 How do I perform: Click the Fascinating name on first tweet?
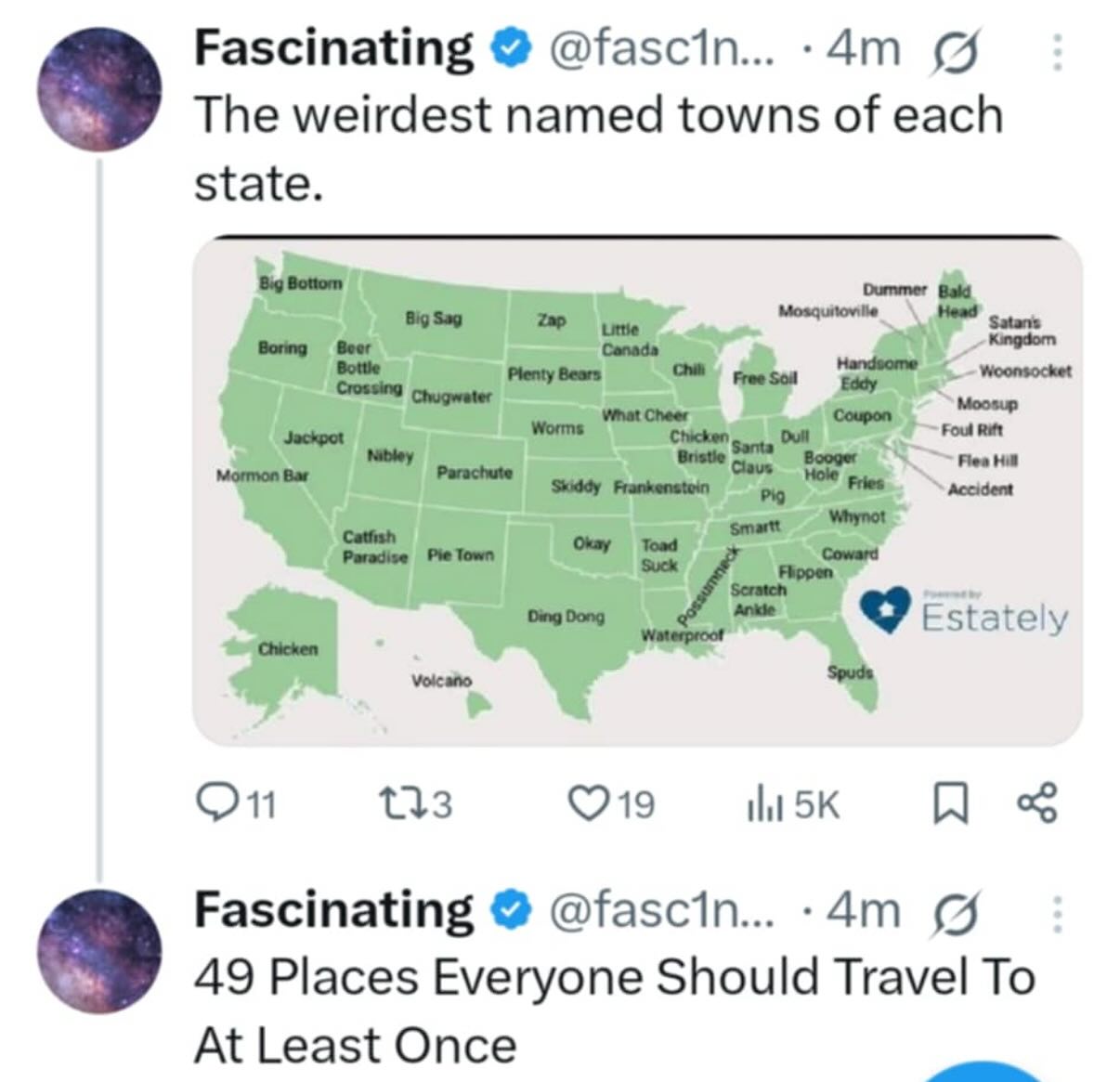[x=333, y=49]
